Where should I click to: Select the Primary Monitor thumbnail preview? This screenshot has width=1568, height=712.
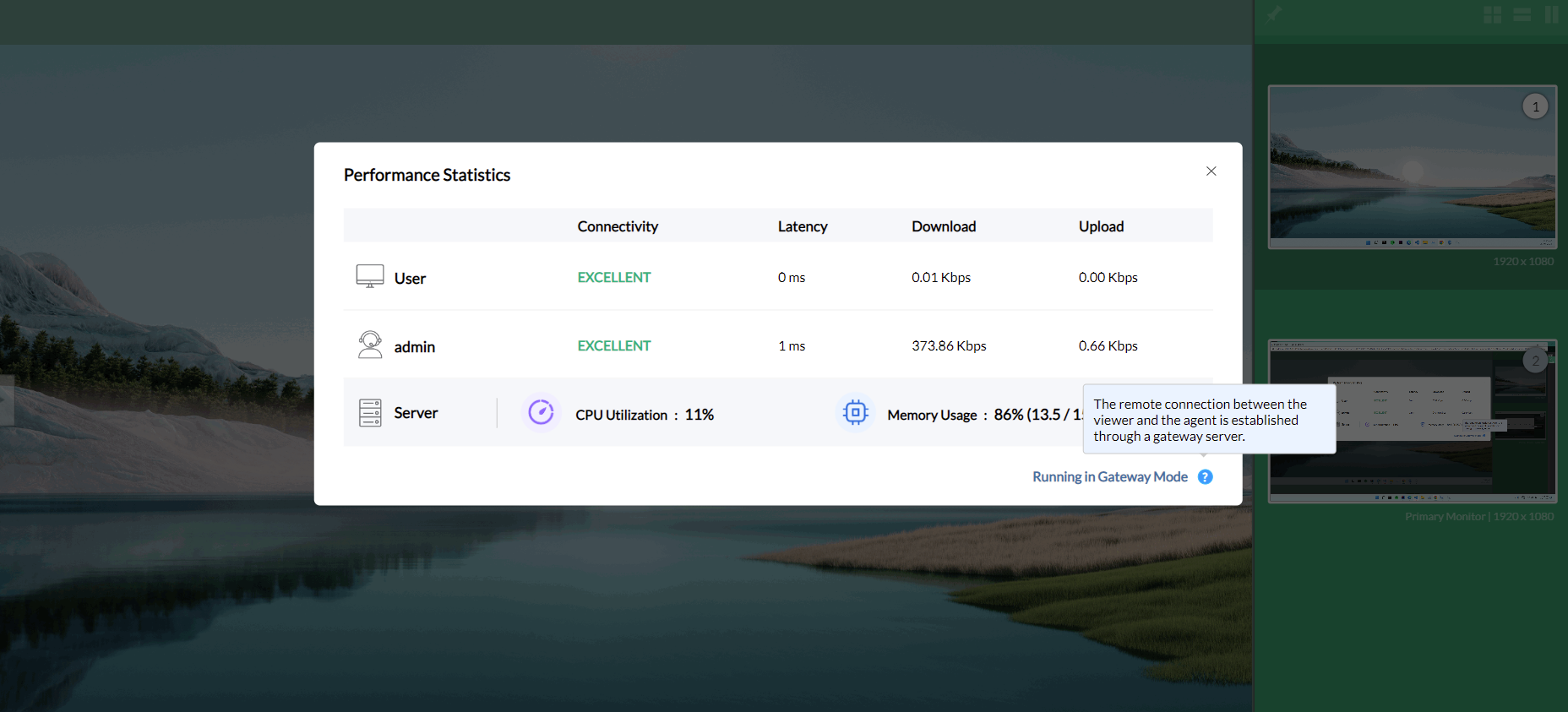coord(1411,421)
